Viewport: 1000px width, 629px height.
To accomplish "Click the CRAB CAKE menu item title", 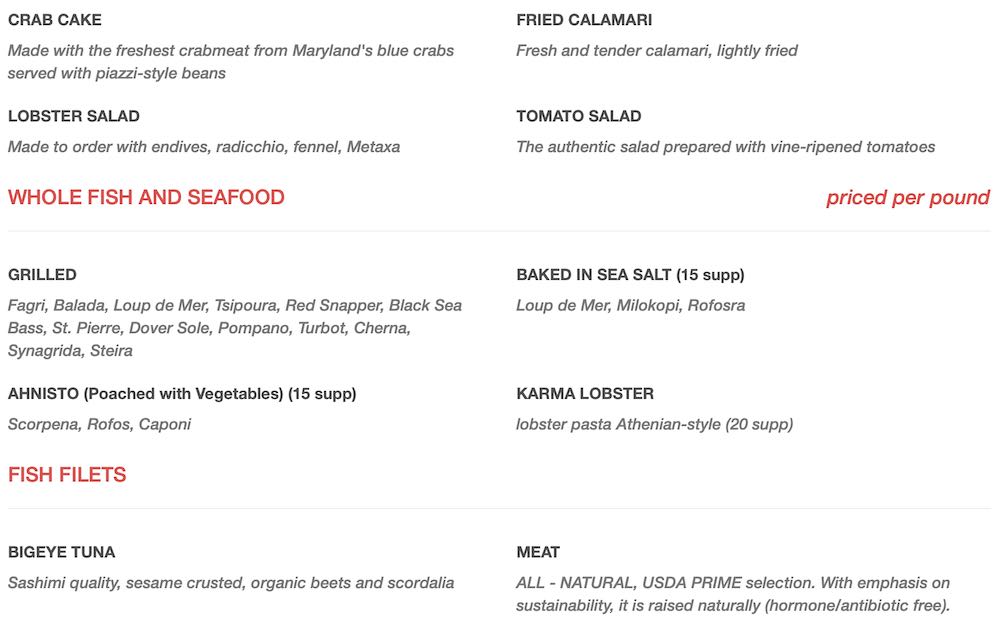I will click(55, 20).
